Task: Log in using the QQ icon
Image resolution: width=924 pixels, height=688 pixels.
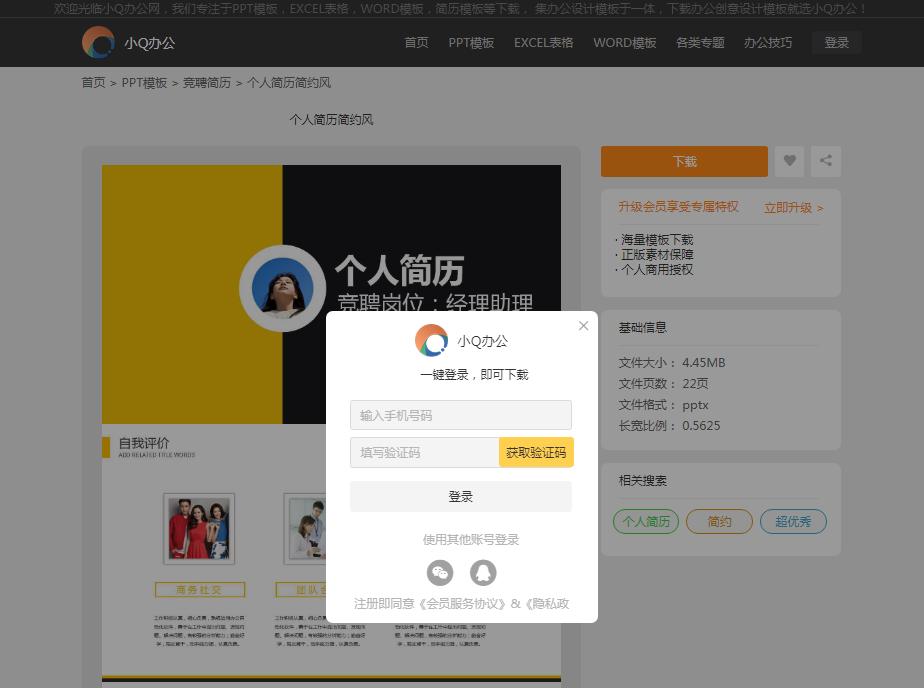Action: [x=482, y=573]
